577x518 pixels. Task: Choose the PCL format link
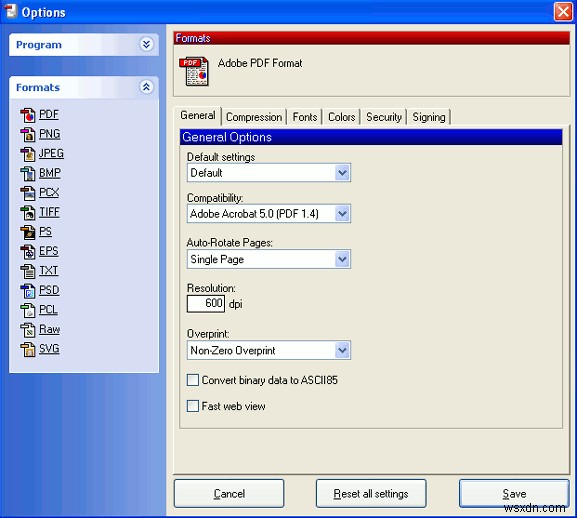(x=49, y=309)
